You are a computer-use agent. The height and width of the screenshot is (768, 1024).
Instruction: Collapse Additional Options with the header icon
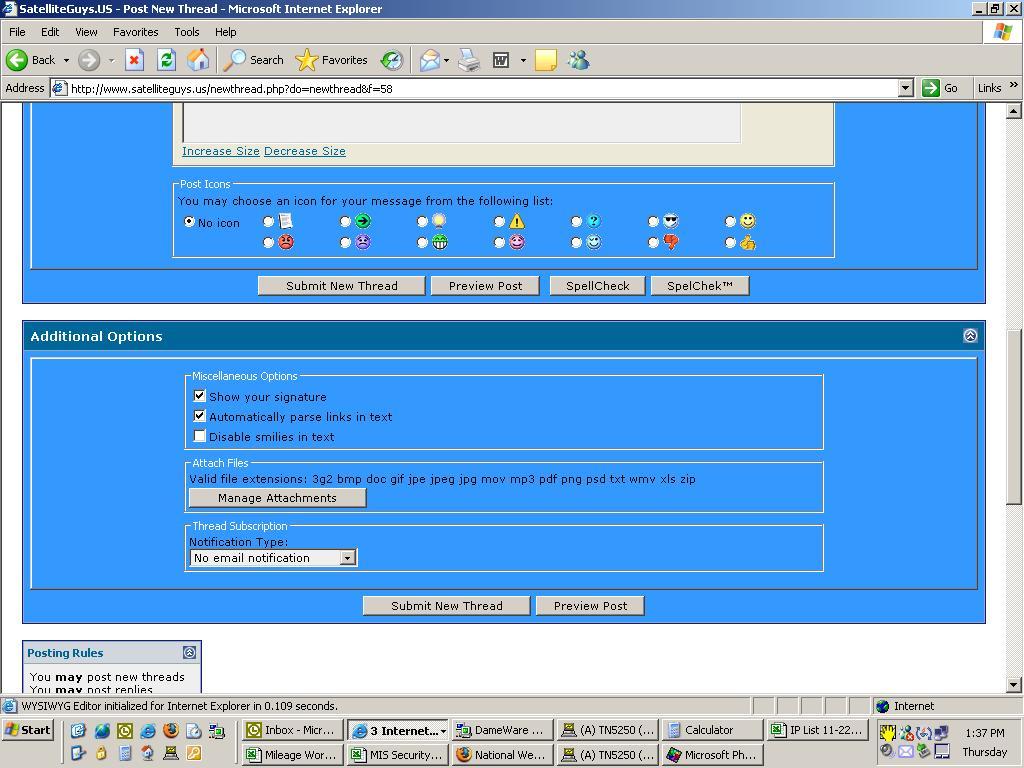click(x=970, y=336)
